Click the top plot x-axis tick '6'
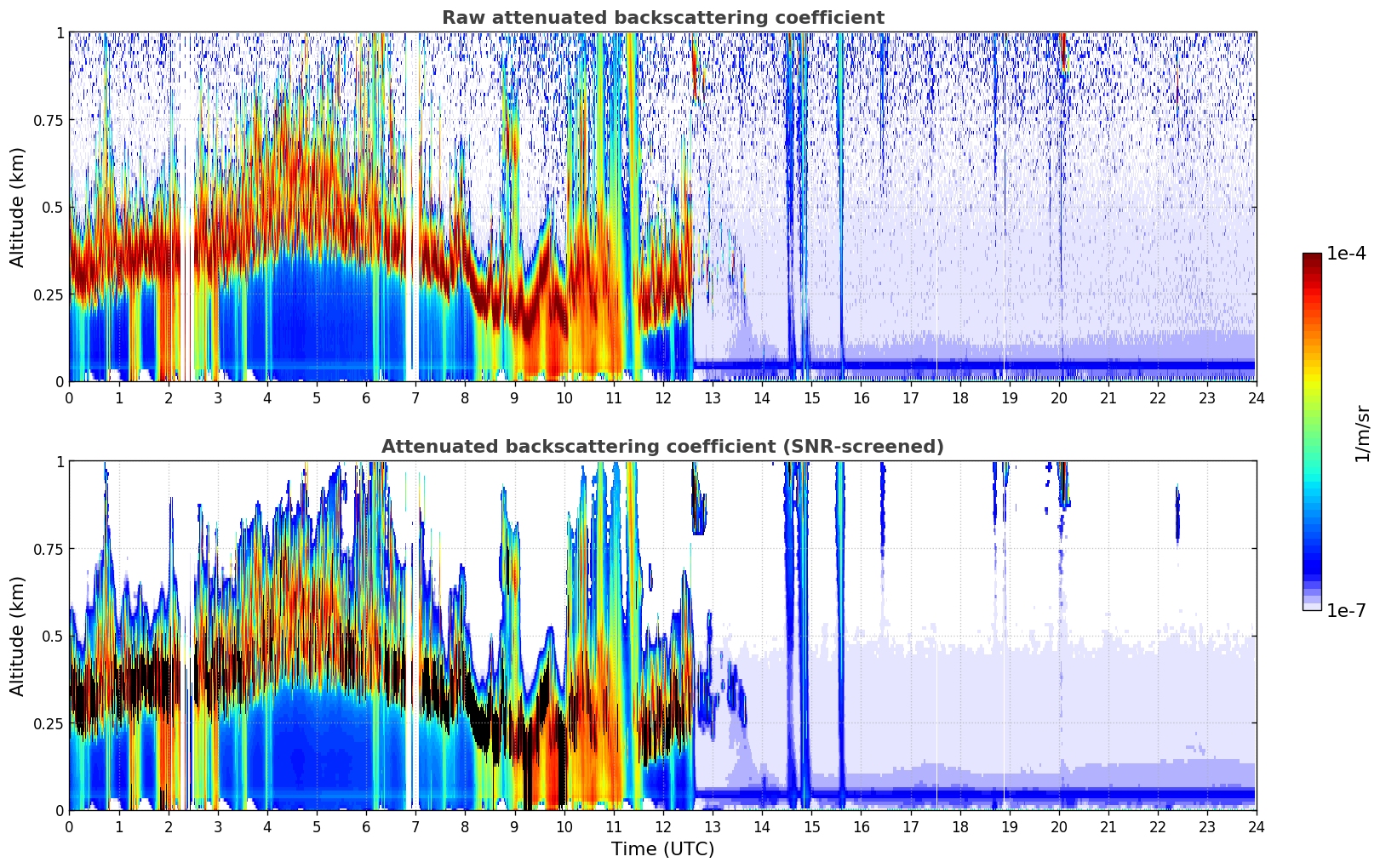Image resolution: width=1380 pixels, height=868 pixels. coord(366,397)
